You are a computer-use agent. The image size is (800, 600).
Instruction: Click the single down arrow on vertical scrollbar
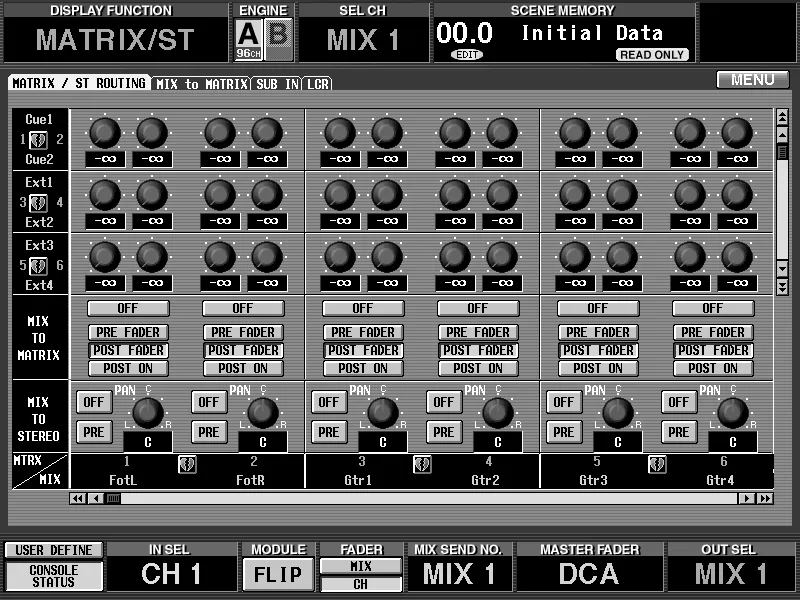[x=782, y=269]
